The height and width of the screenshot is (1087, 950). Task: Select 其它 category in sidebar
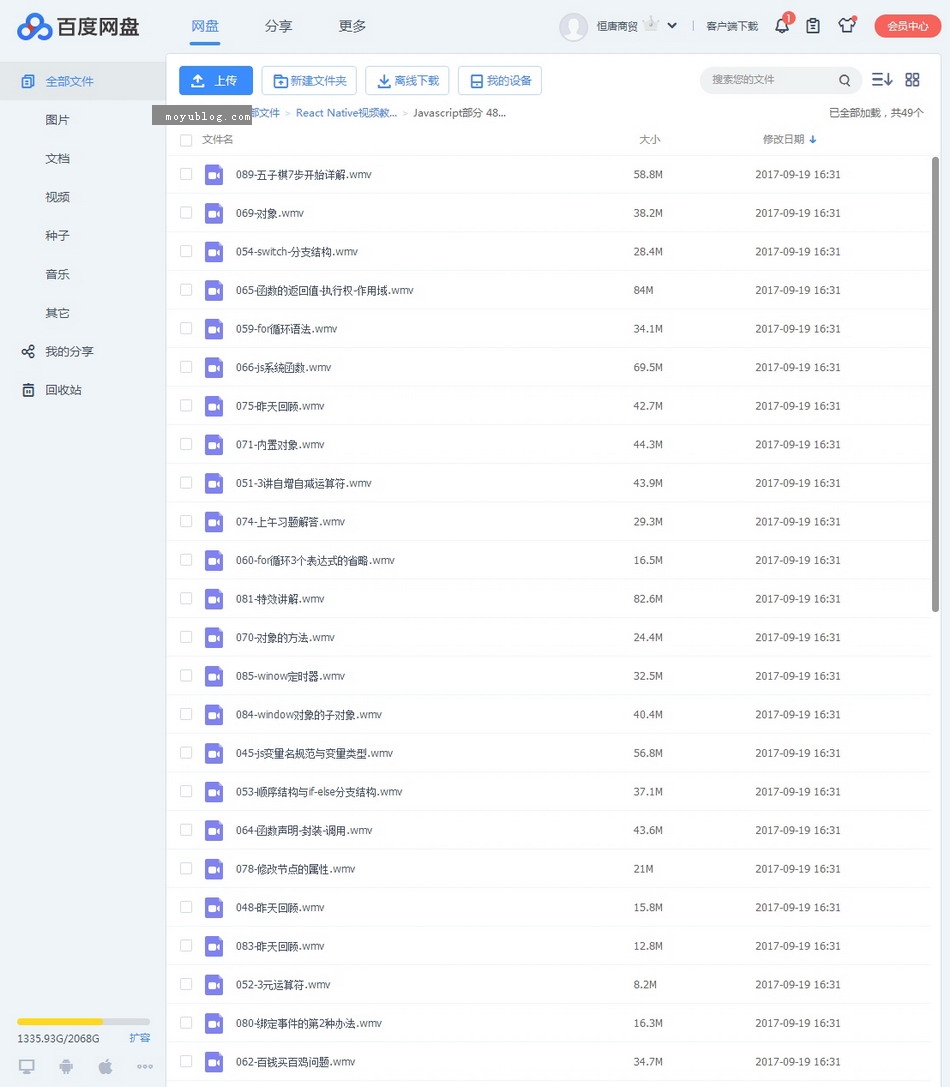click(58, 313)
